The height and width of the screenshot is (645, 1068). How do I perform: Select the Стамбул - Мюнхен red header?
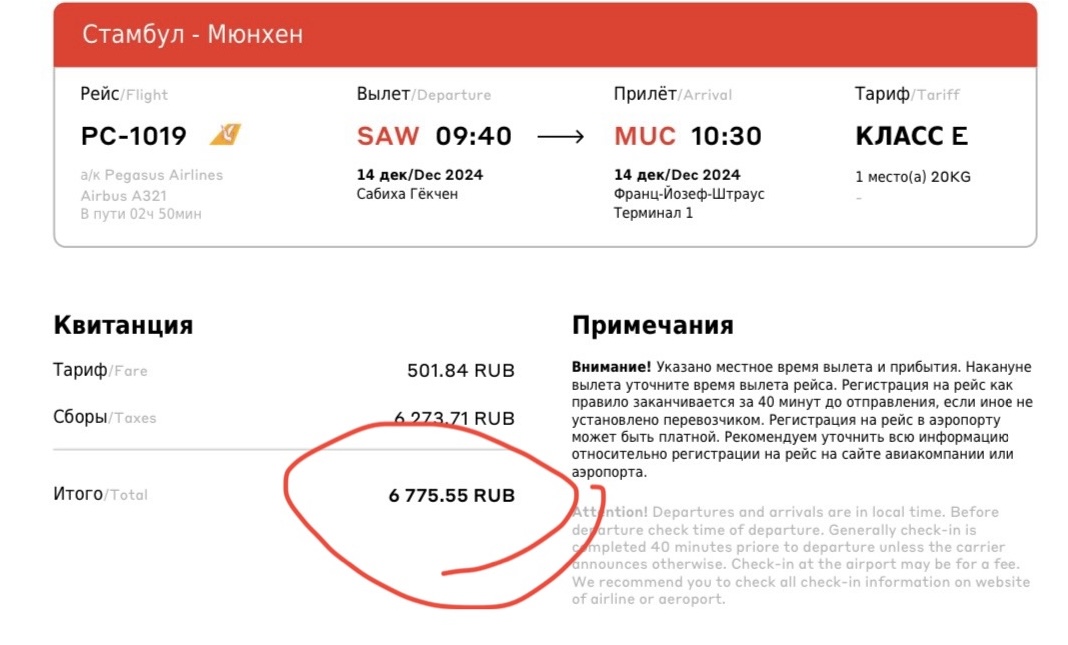point(545,35)
